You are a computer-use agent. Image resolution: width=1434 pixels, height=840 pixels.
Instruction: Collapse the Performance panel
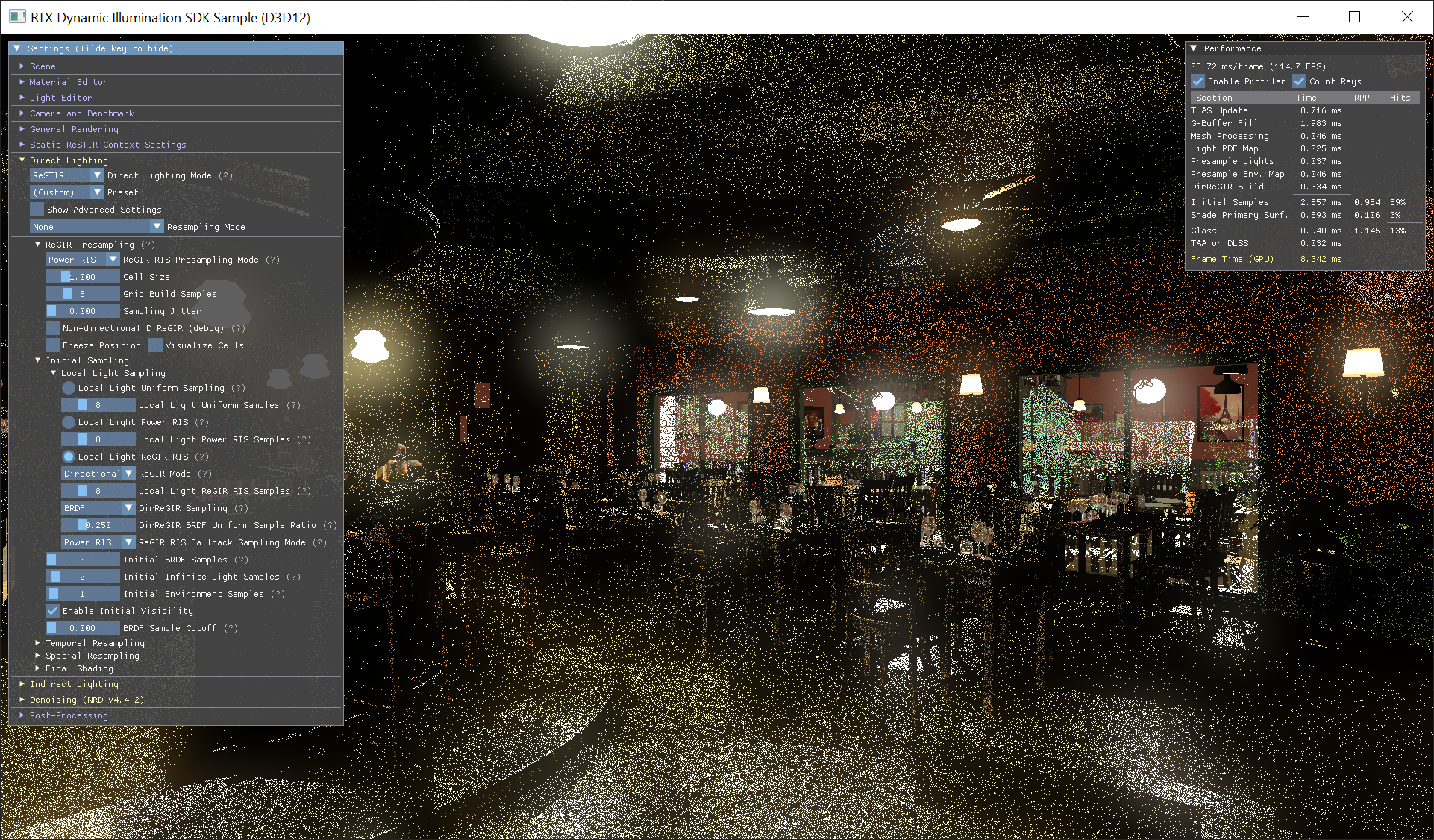[x=1195, y=48]
